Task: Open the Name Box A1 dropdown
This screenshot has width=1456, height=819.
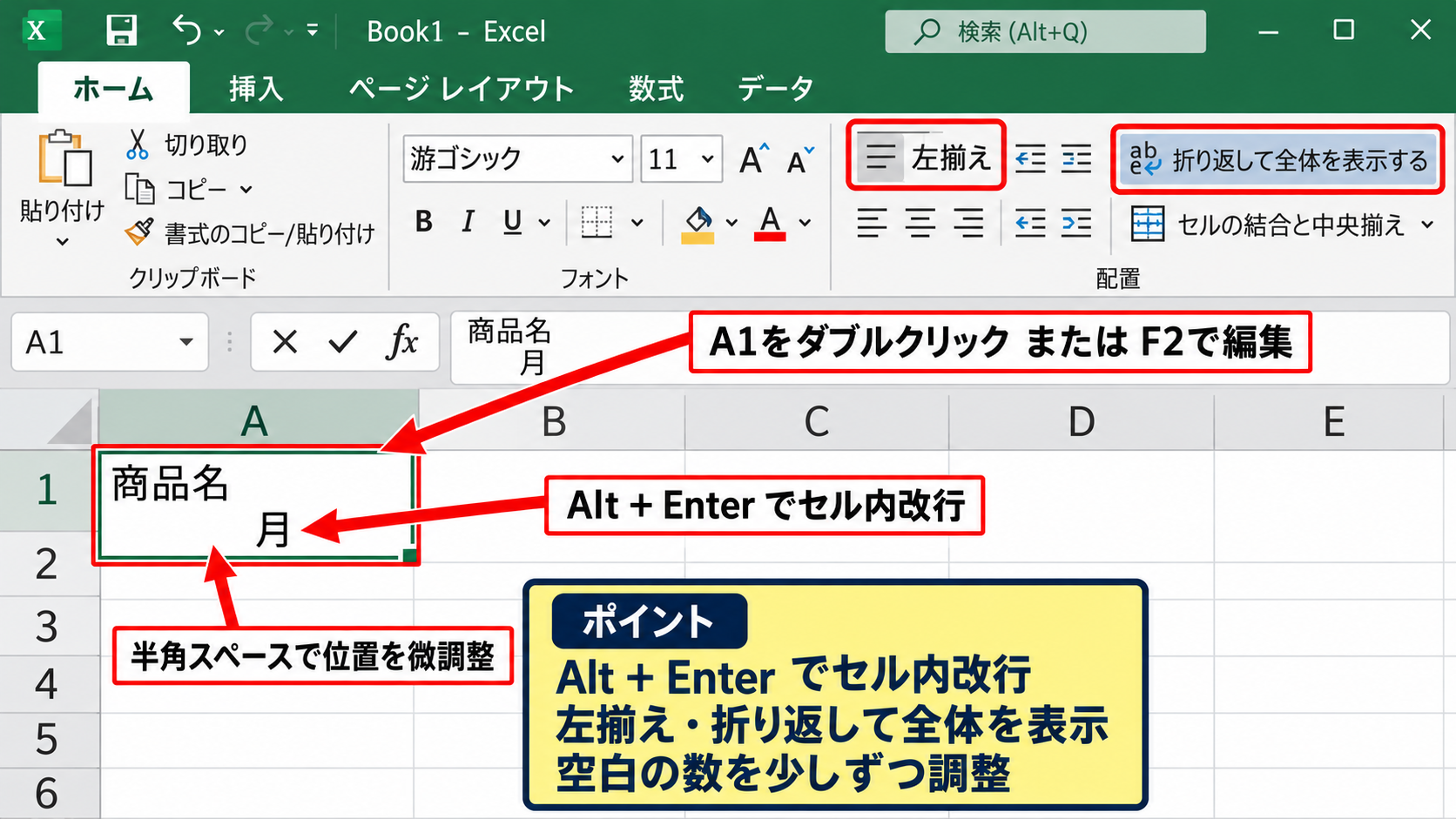Action: click(x=186, y=342)
